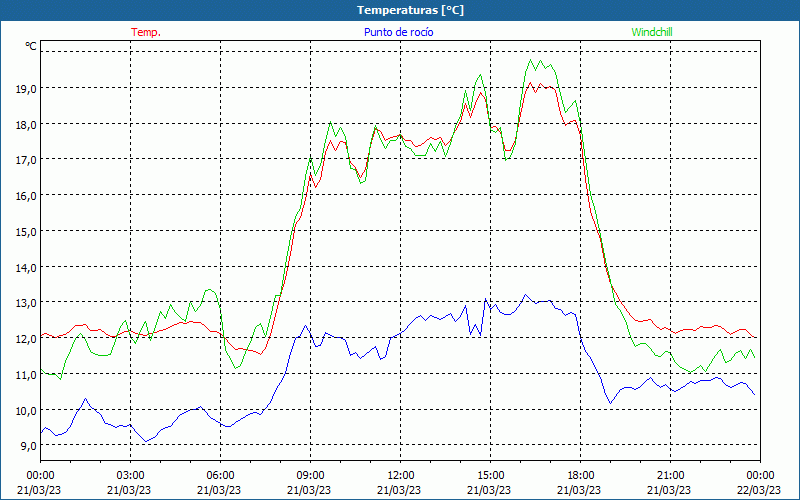Click the 11,0 y-axis value

point(26,374)
